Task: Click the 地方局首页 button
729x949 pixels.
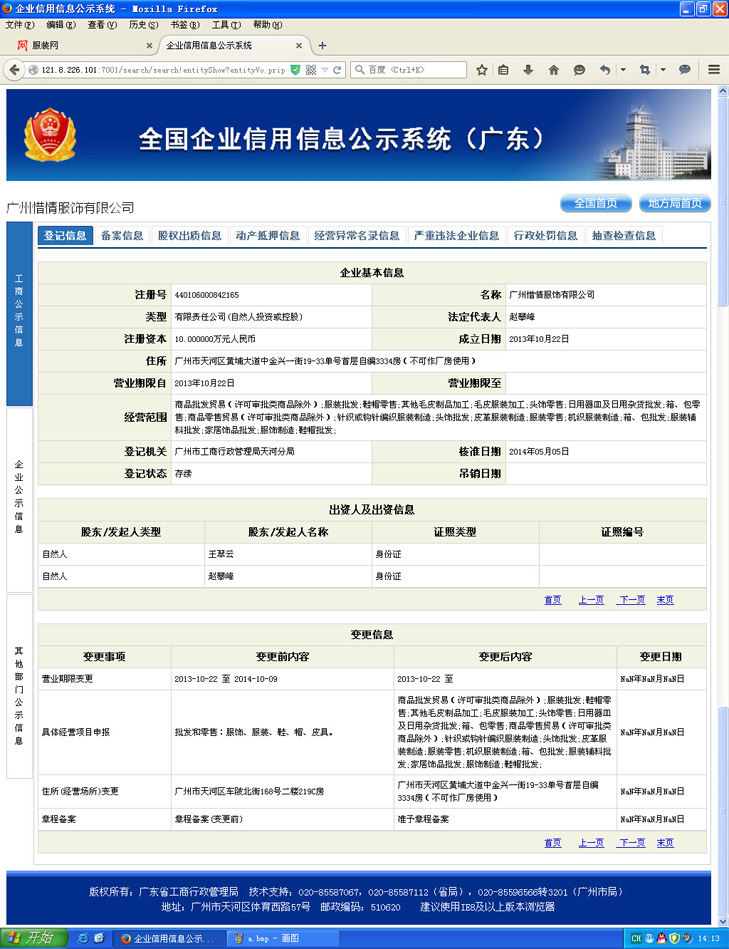Action: point(675,203)
